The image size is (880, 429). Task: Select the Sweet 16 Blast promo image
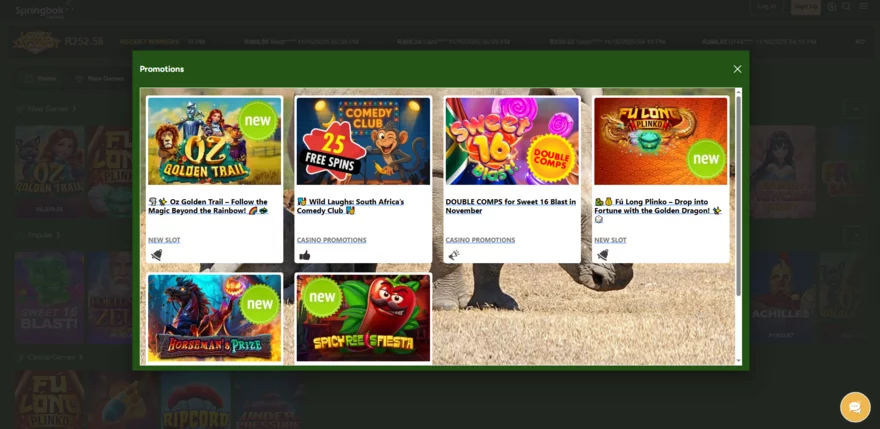tap(512, 141)
